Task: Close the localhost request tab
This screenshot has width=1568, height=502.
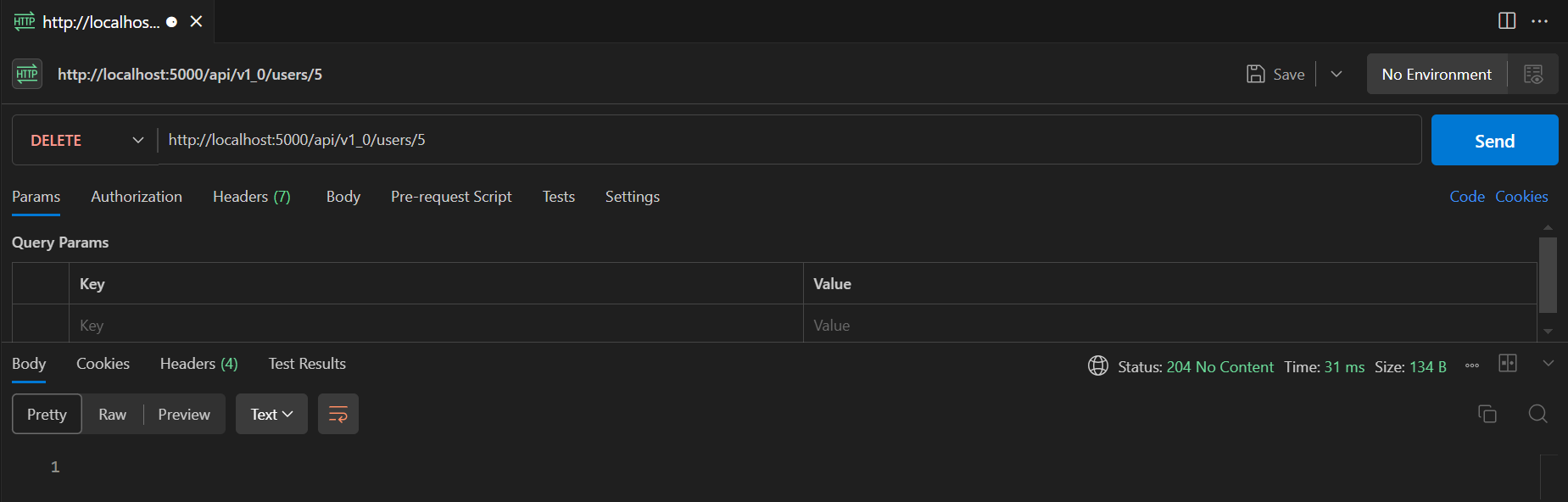Action: tap(196, 21)
